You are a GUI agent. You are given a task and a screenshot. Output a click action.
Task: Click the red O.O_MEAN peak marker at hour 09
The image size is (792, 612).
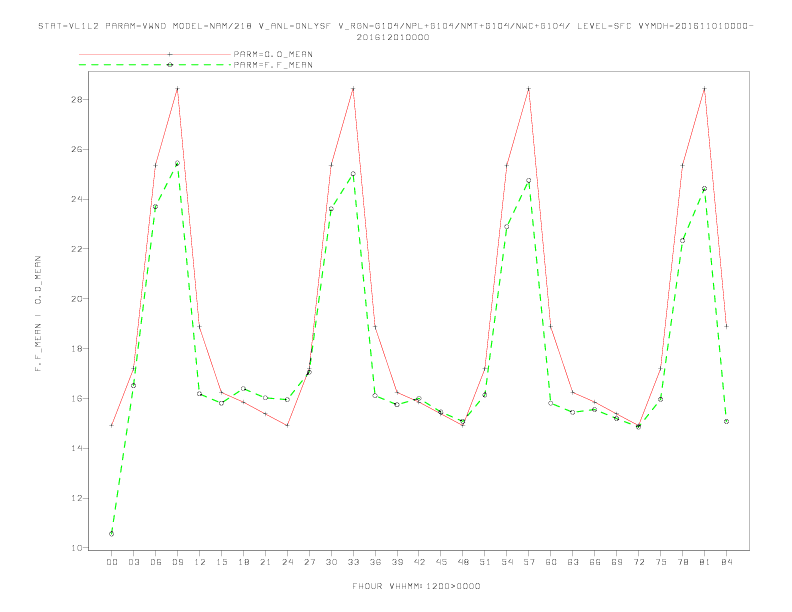click(177, 89)
